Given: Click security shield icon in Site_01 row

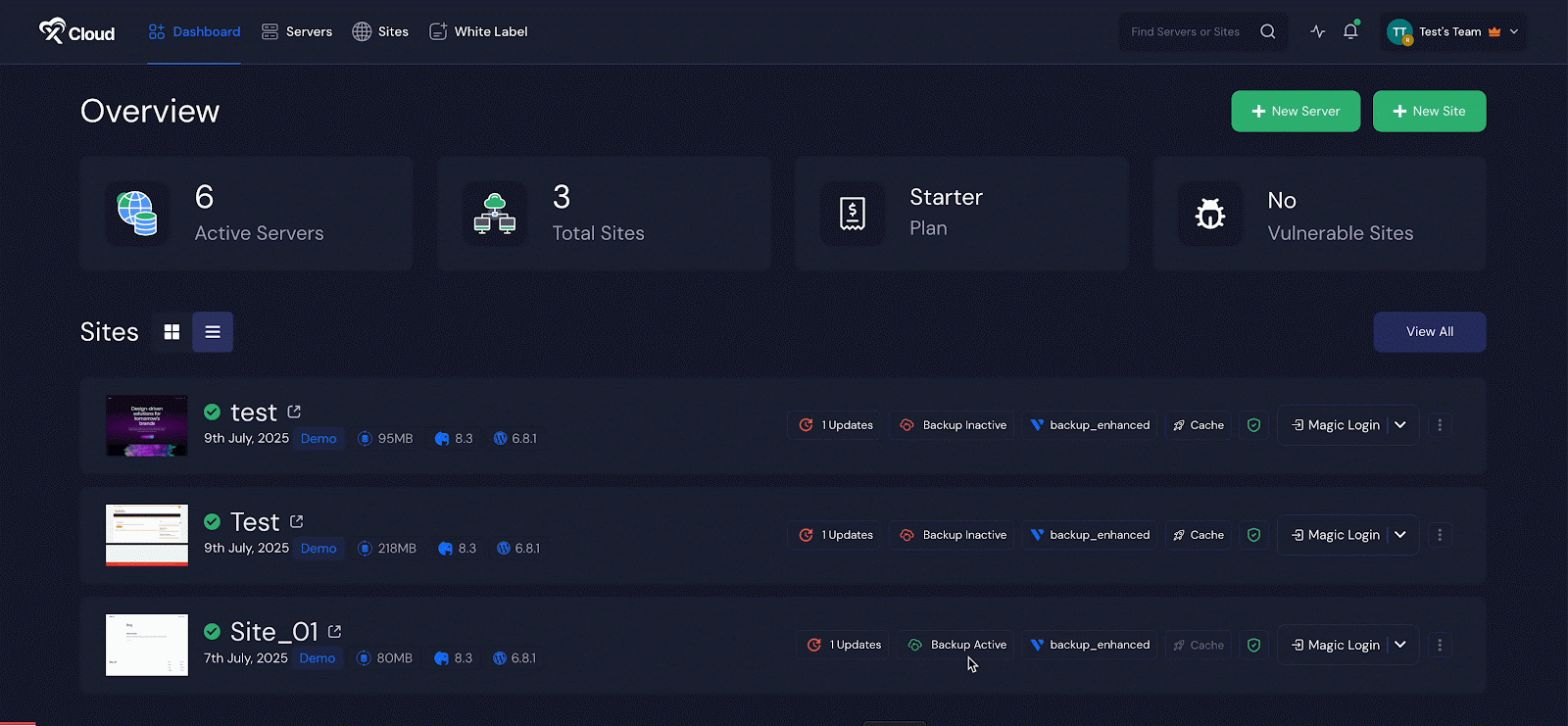Looking at the screenshot, I should (1253, 645).
